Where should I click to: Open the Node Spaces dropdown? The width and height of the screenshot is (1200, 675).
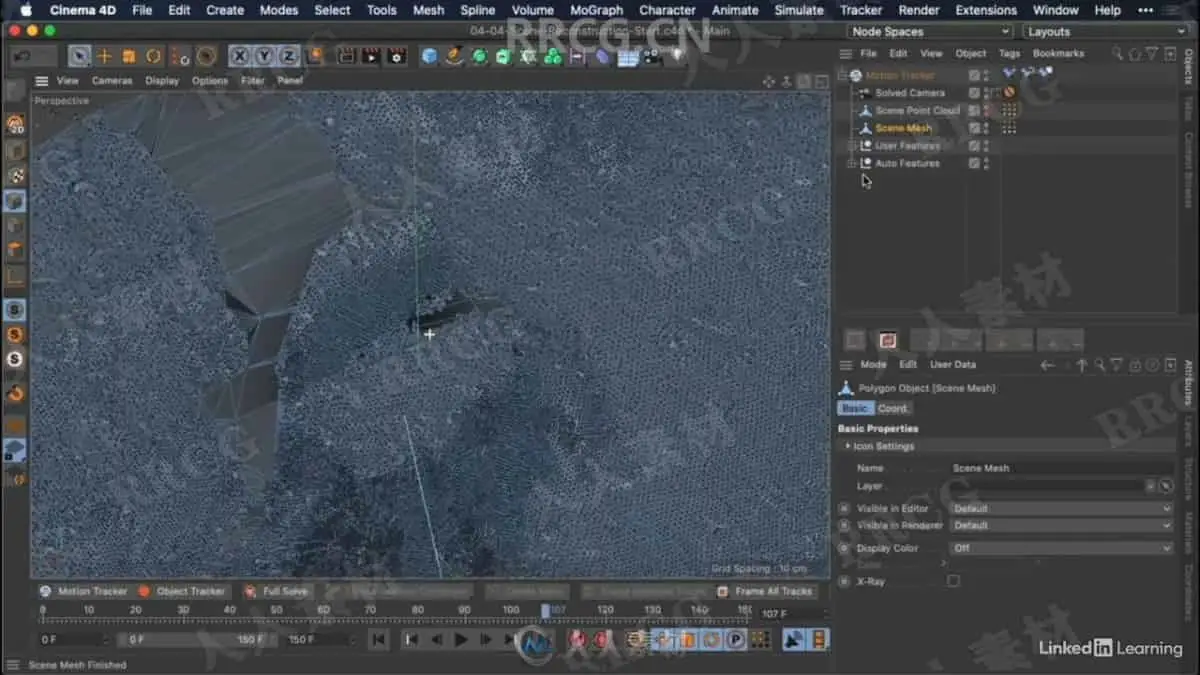point(930,32)
